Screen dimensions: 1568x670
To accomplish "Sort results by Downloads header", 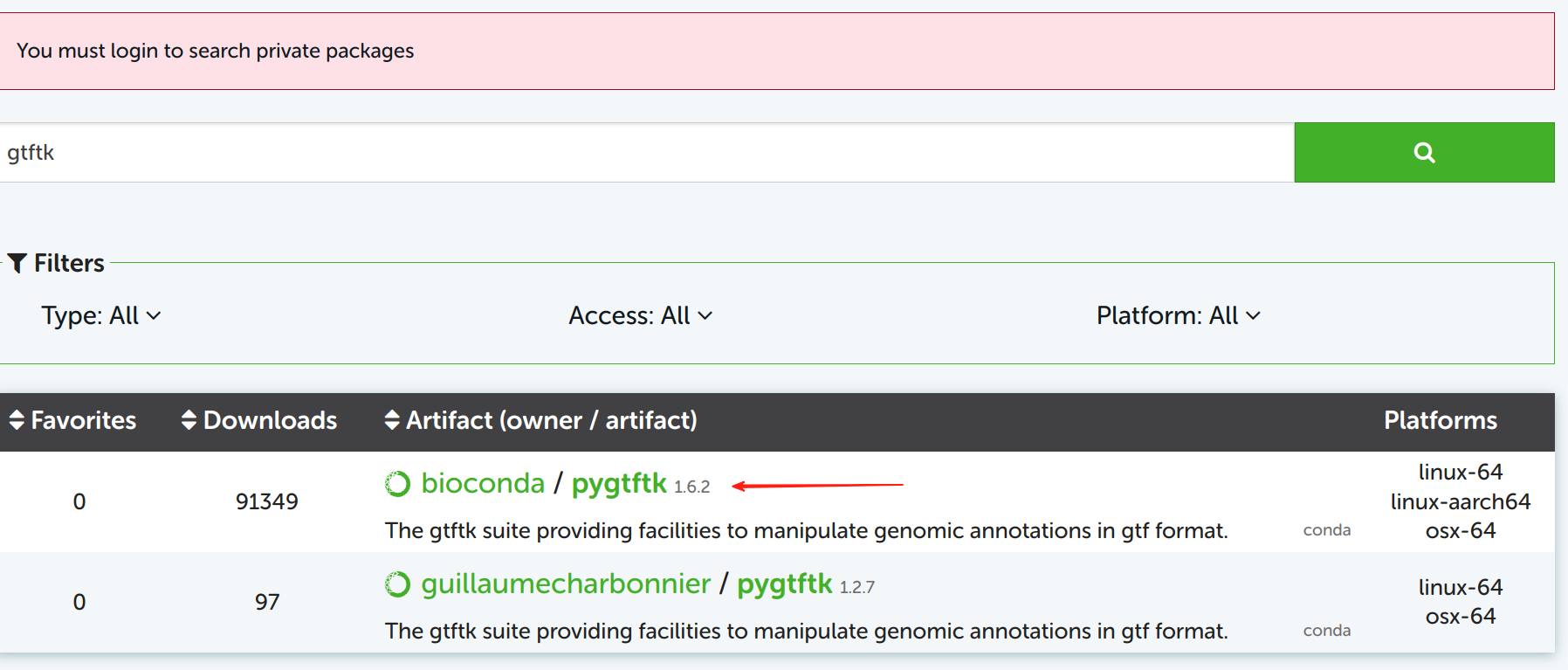I will (270, 420).
